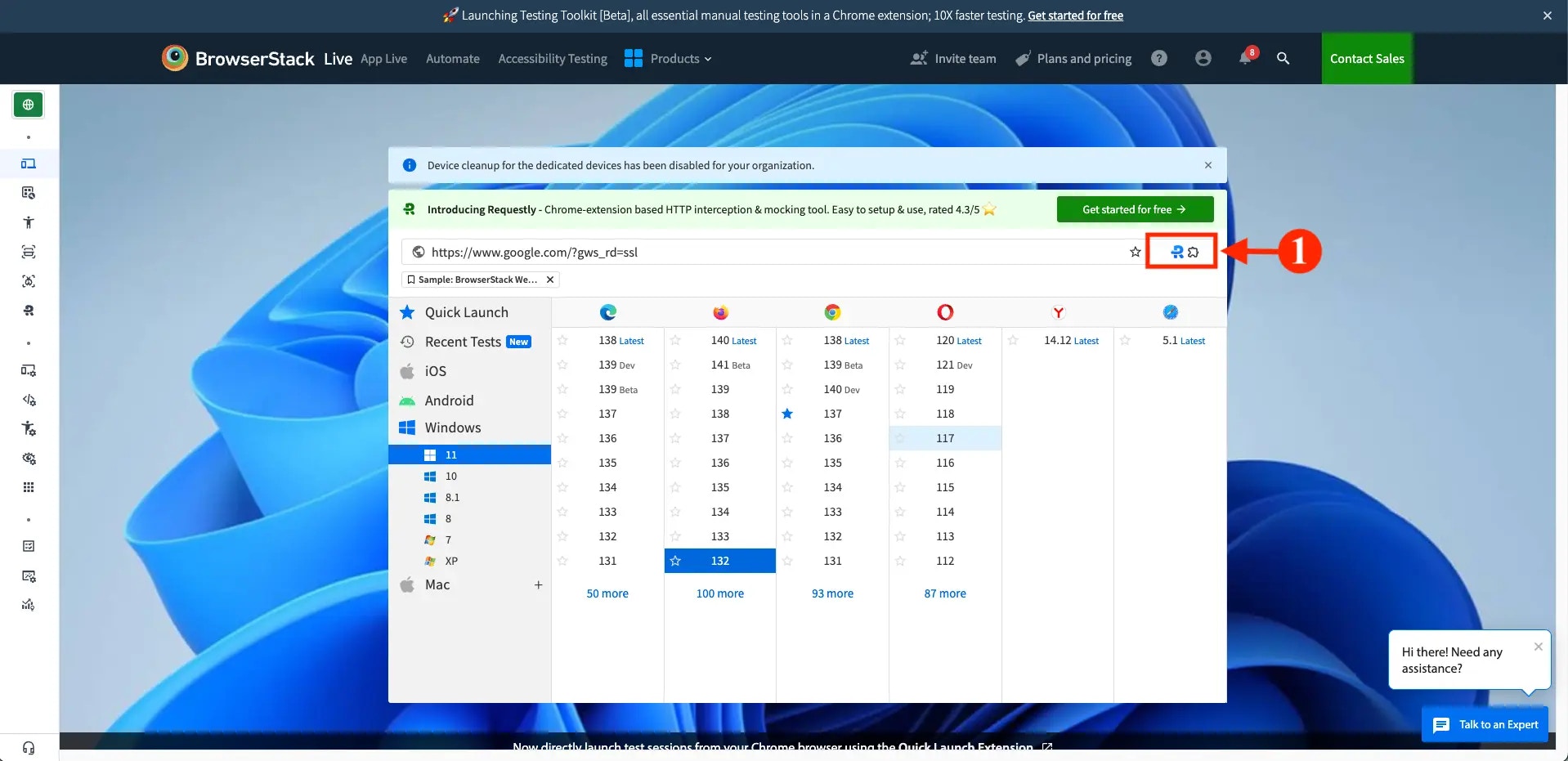This screenshot has height=761, width=1568.
Task: Select the Firefox browser column icon
Action: tap(720, 312)
